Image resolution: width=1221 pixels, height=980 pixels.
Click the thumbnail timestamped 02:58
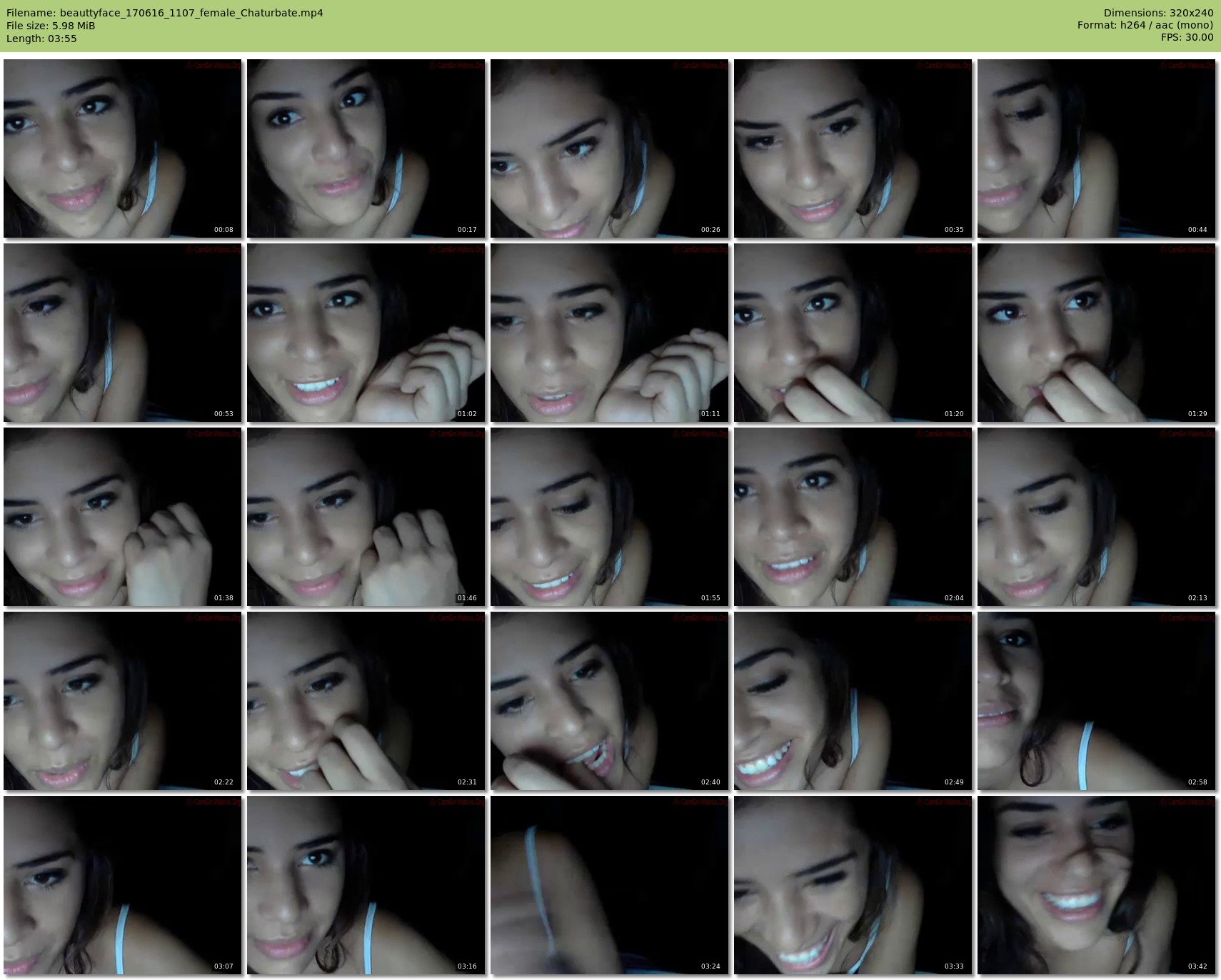1097,701
